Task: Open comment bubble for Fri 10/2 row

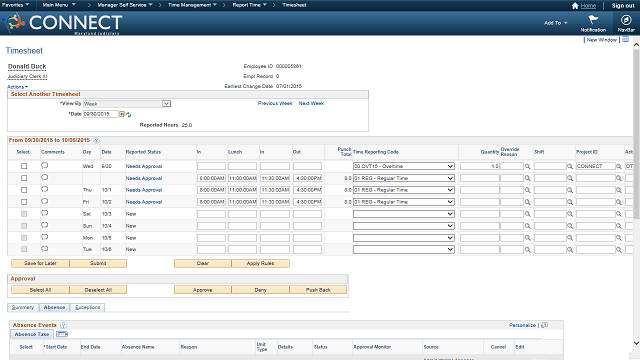Action: pyautogui.click(x=44, y=201)
